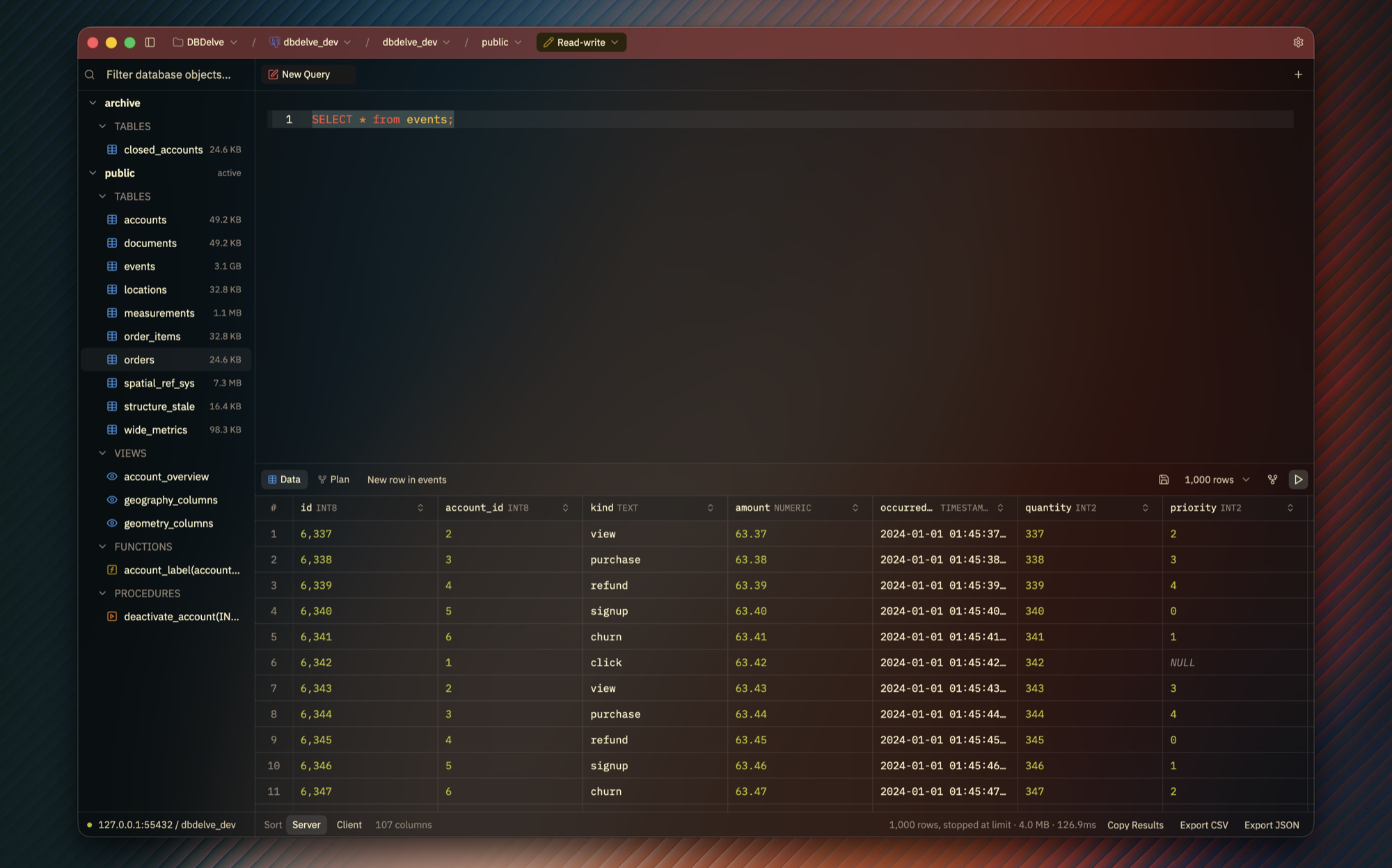Switch sort mode to Server
The height and width of the screenshot is (868, 1392).
pyautogui.click(x=306, y=825)
